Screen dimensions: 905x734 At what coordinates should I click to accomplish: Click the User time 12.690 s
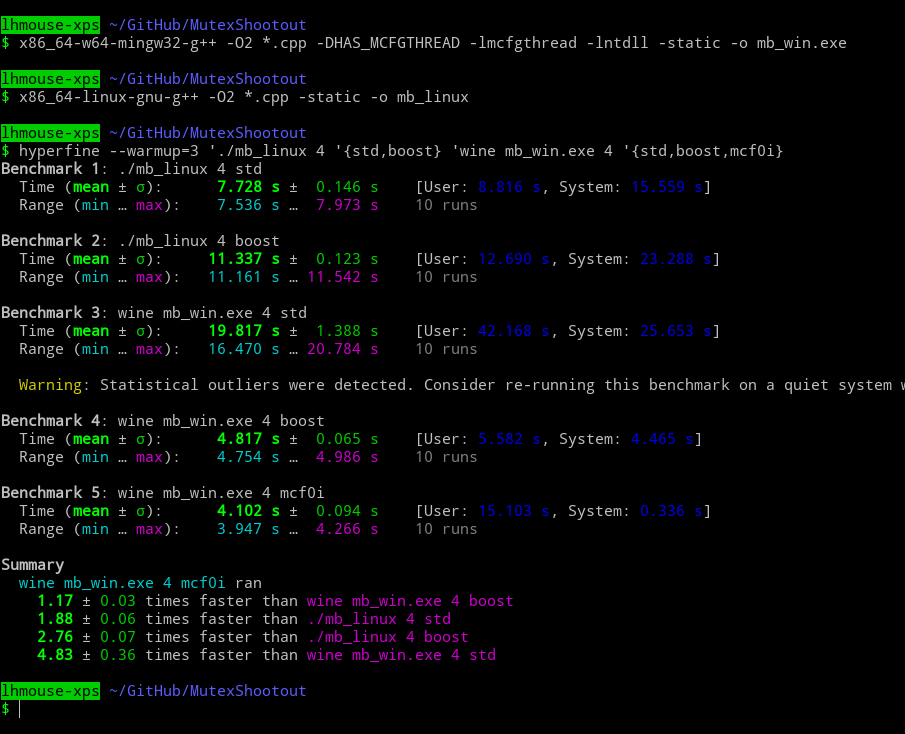pyautogui.click(x=514, y=259)
